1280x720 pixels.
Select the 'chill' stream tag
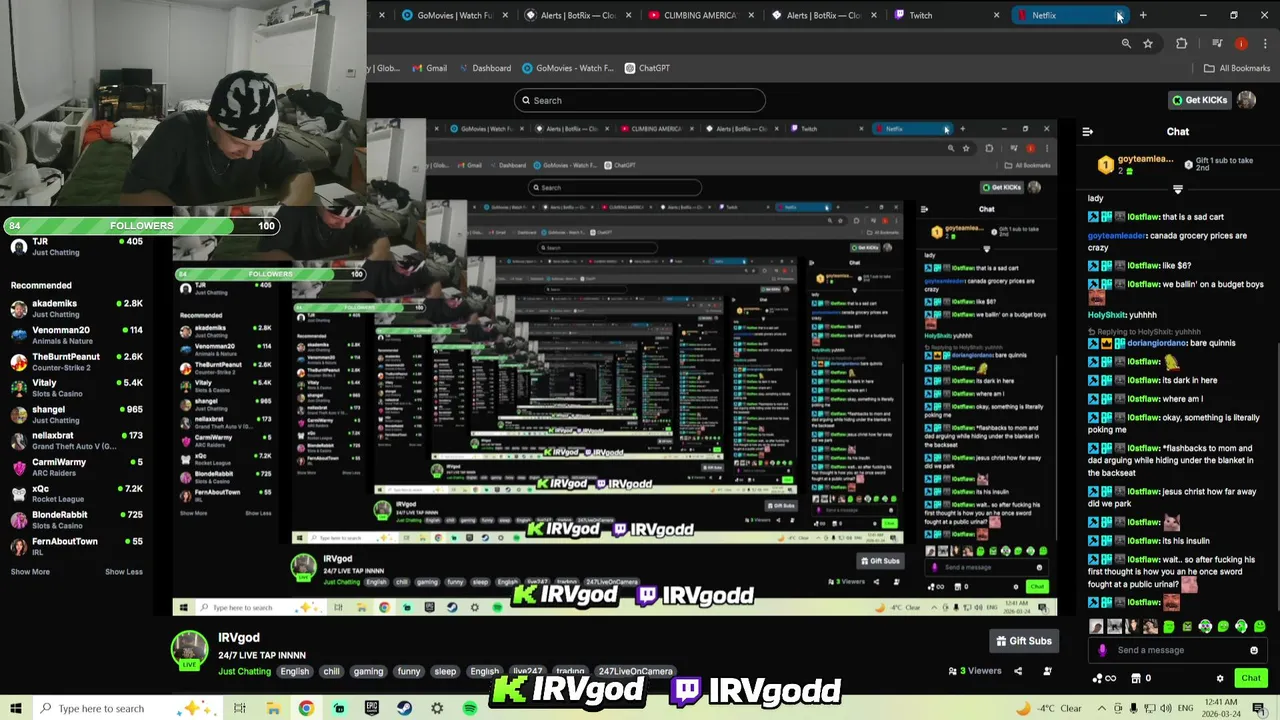[331, 672]
